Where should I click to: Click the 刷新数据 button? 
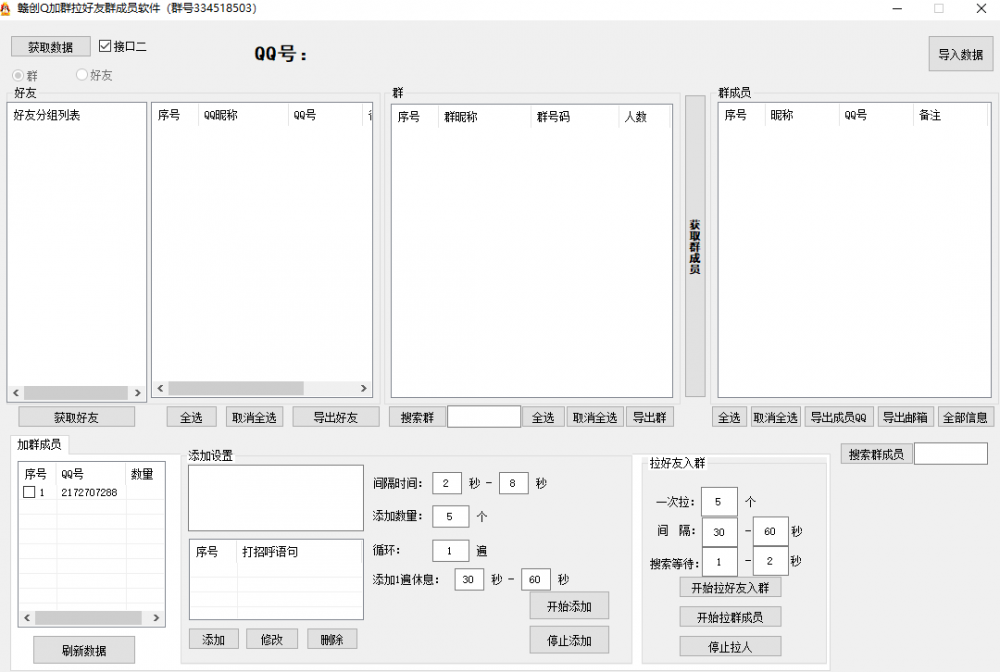pyautogui.click(x=84, y=650)
